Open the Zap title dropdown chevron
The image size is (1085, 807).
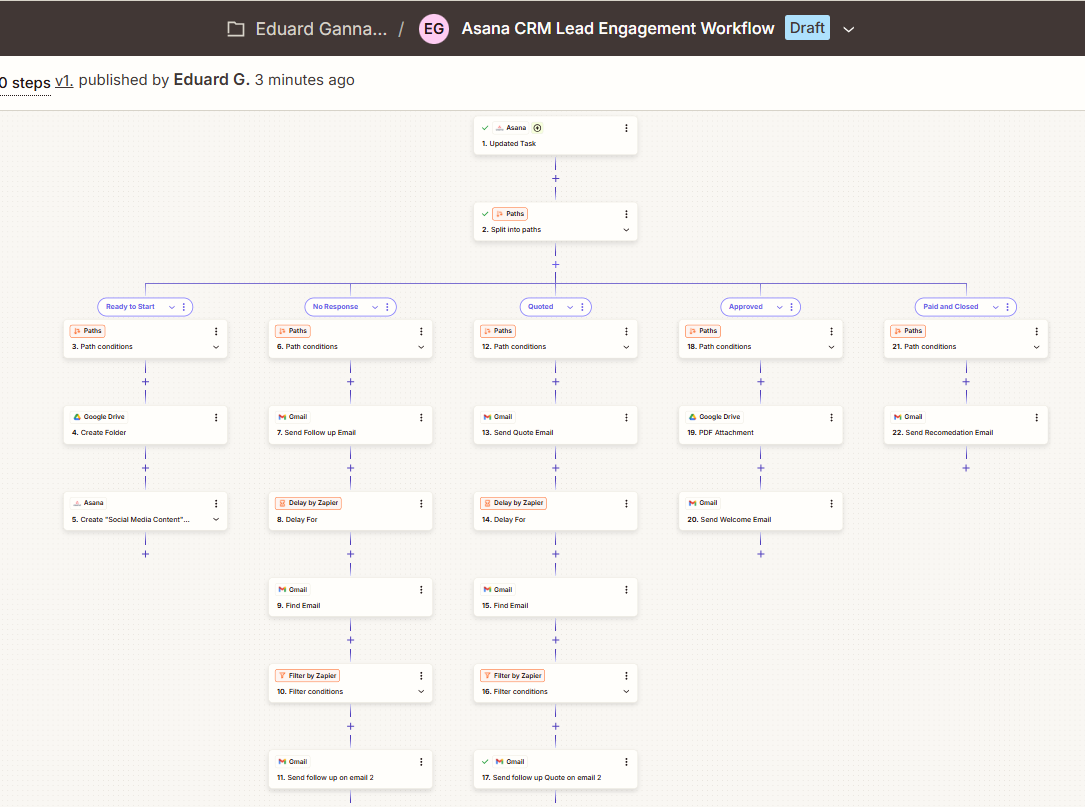[849, 30]
